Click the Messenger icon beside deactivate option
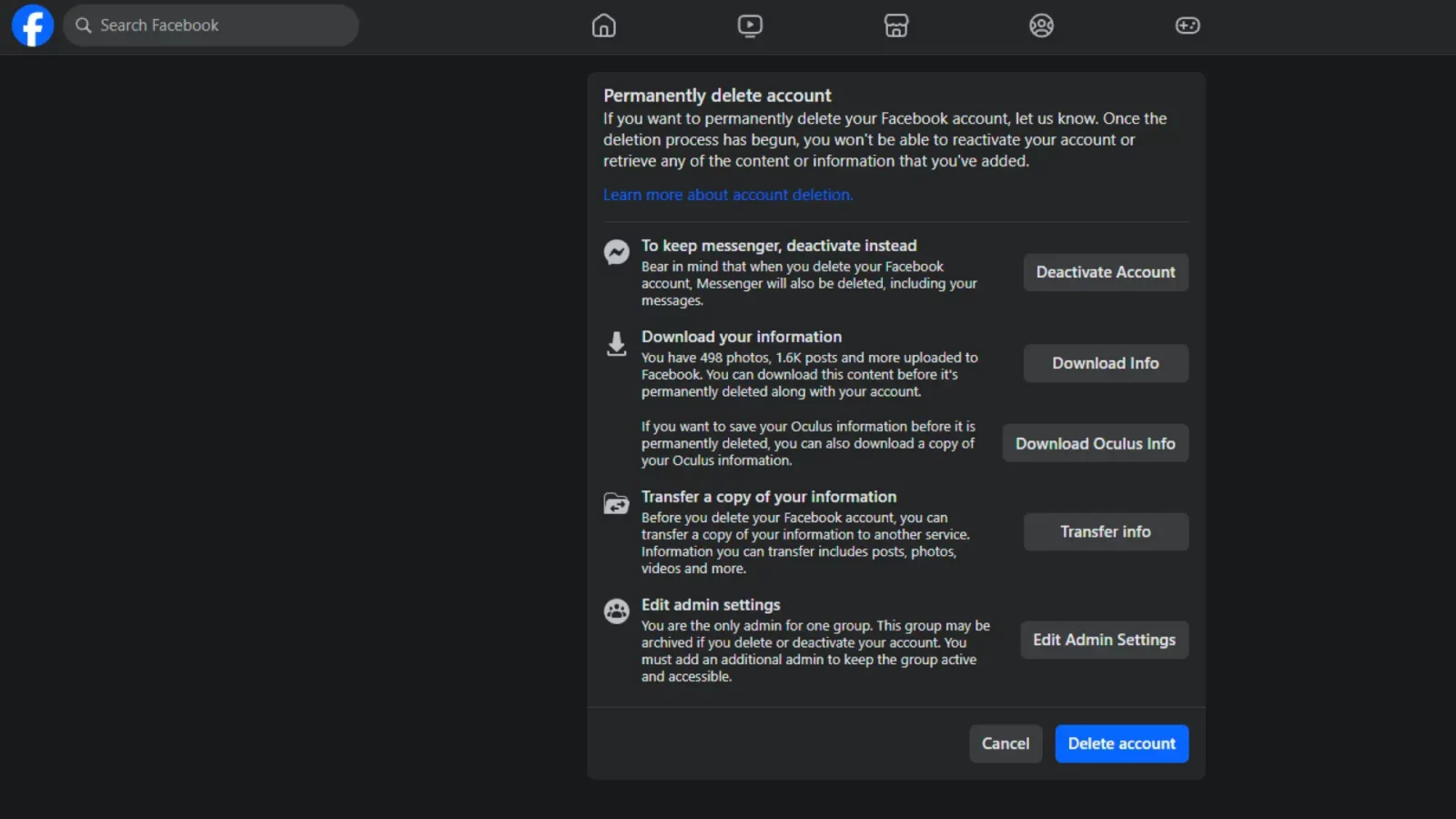Image resolution: width=1456 pixels, height=819 pixels. click(x=617, y=252)
